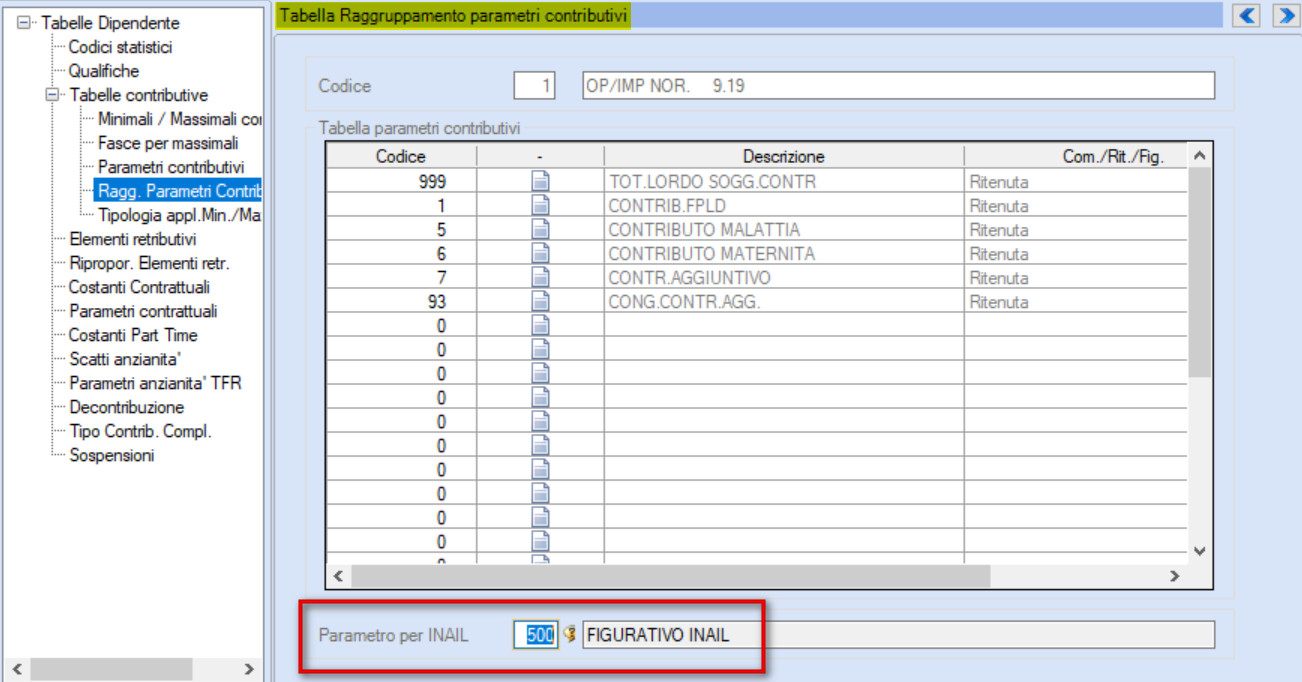
Task: Open Scatti anzianita' tree entry
Action: click(x=125, y=359)
